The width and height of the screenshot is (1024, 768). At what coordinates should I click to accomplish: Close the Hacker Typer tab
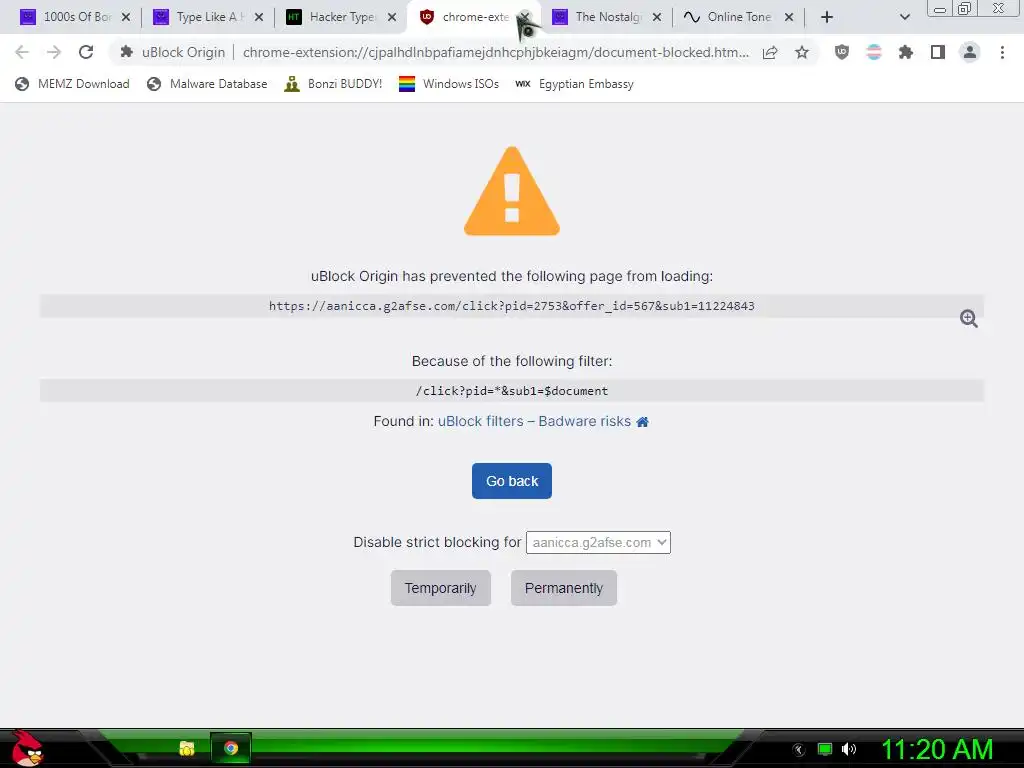pos(392,17)
